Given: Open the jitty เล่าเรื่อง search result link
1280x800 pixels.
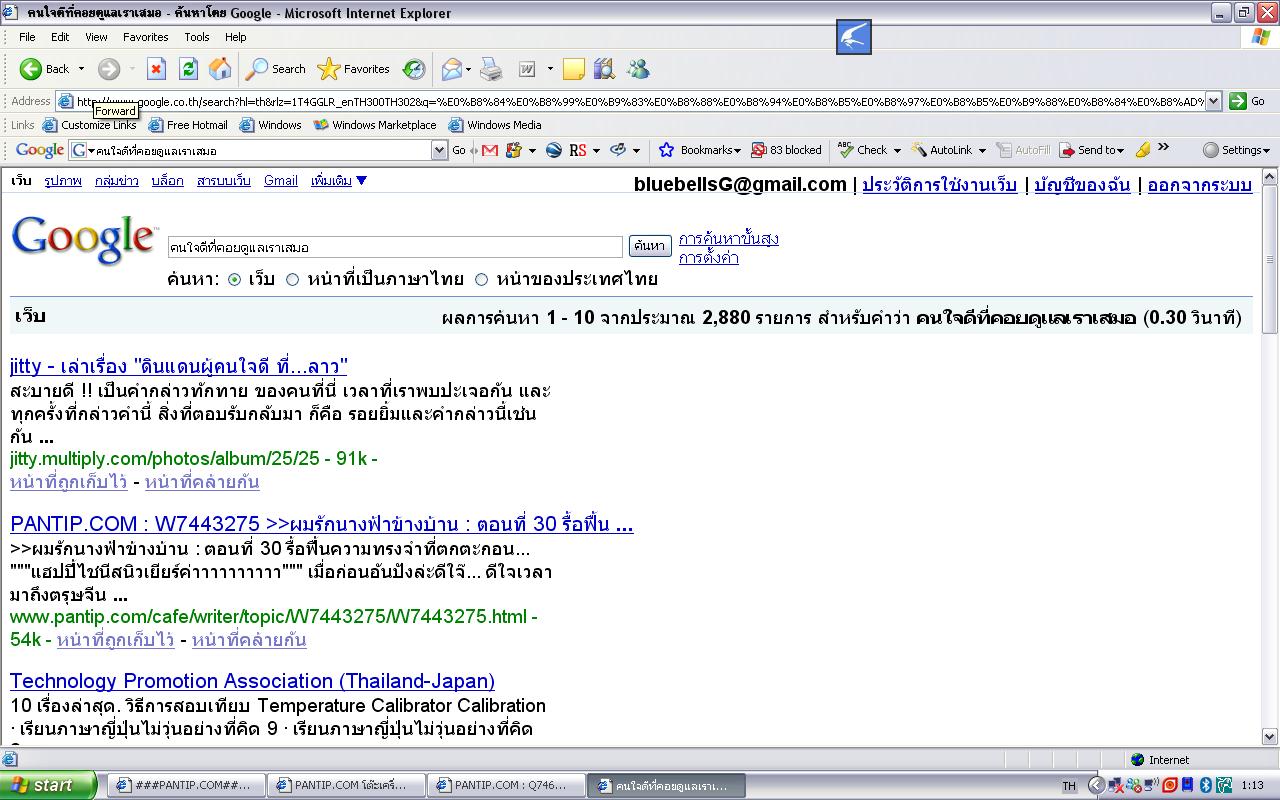Looking at the screenshot, I should point(179,366).
